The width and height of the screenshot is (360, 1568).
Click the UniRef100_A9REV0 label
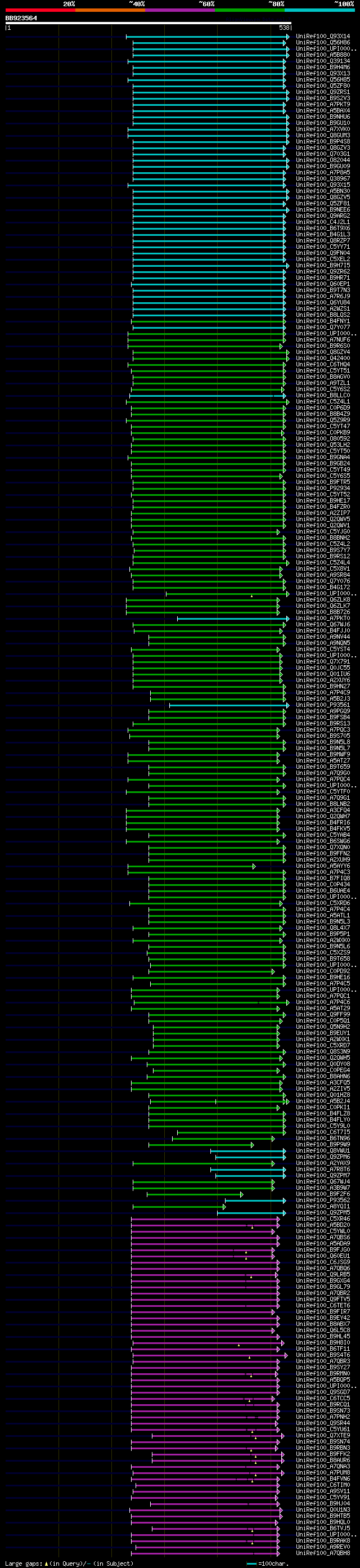[323, 1547]
